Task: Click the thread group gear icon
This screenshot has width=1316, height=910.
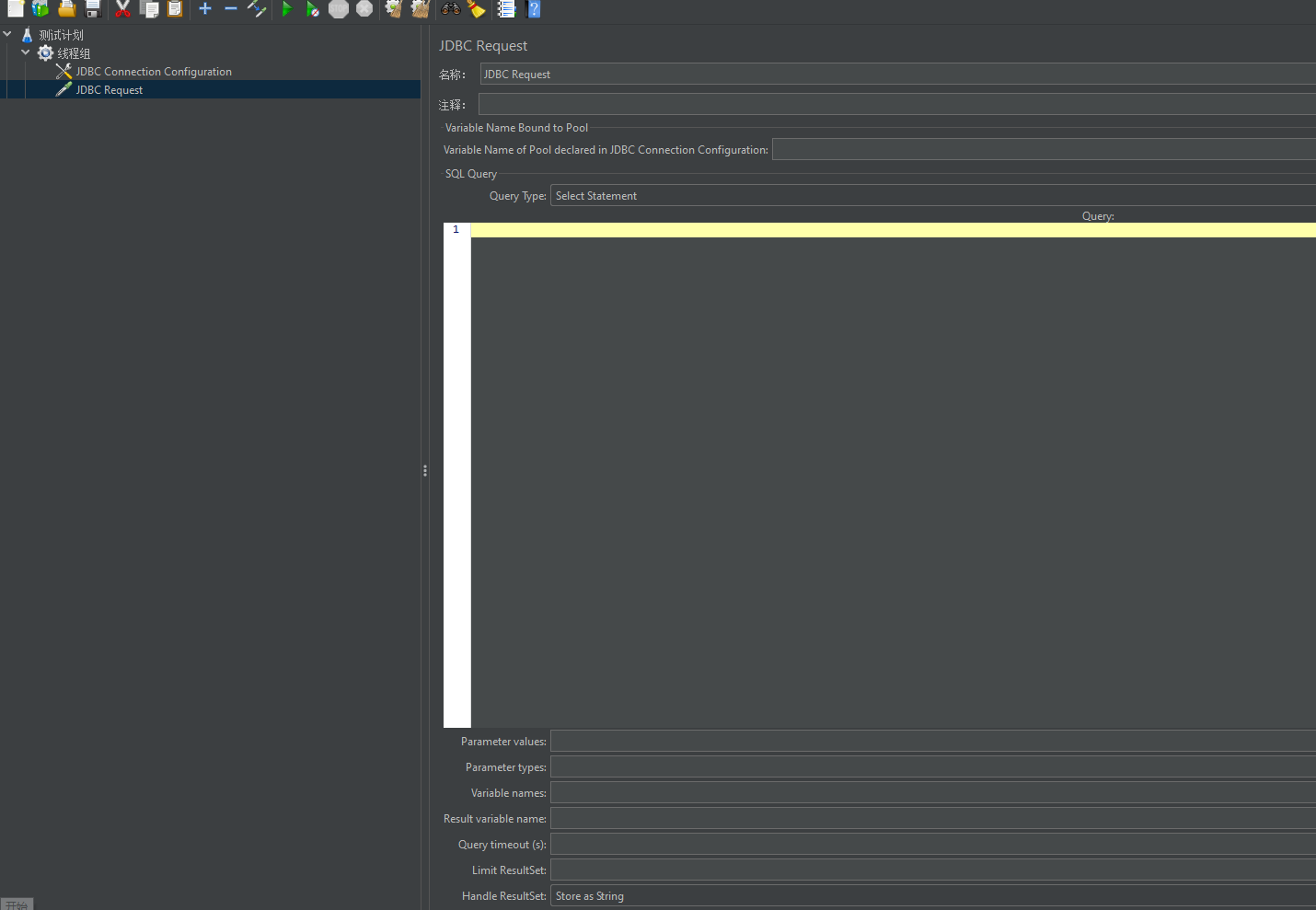Action: 45,53
